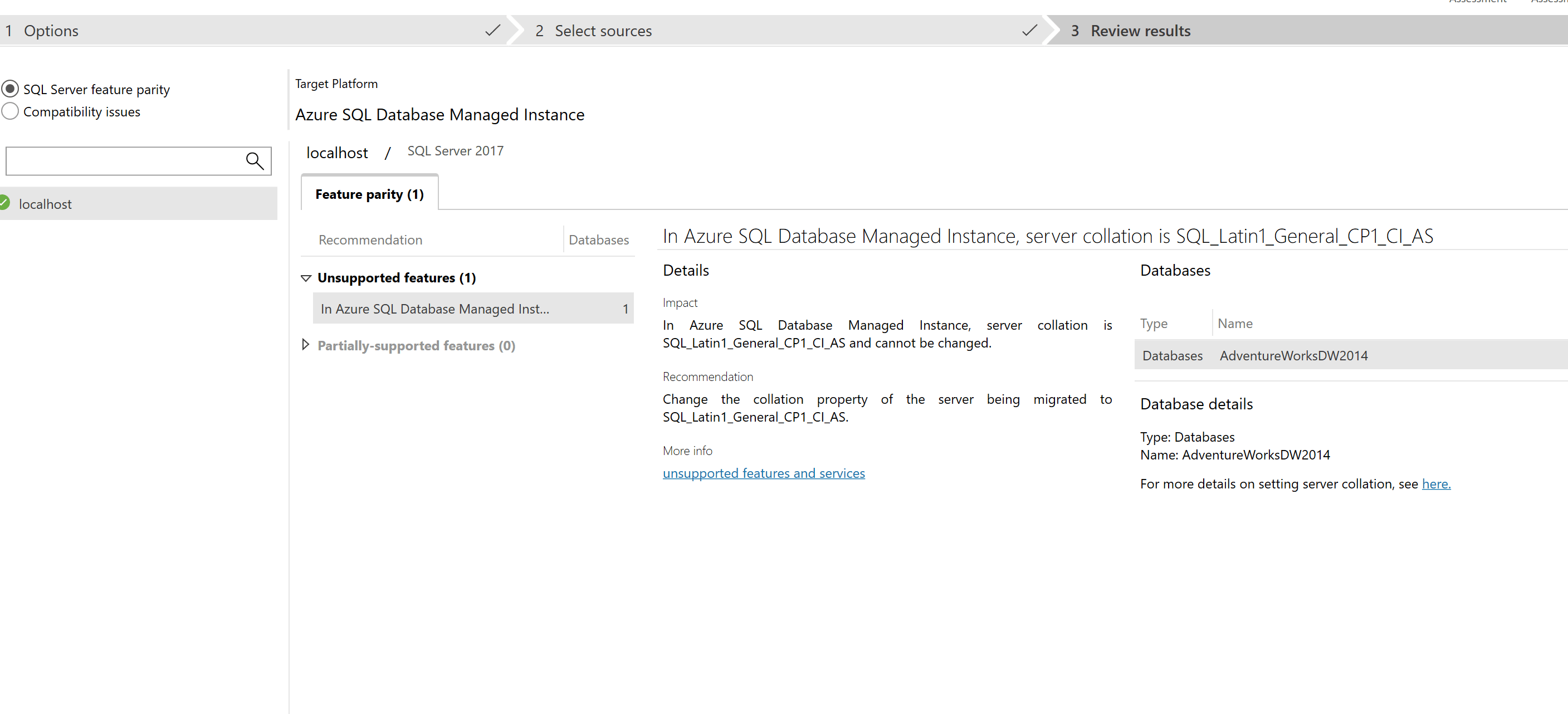Click the checkmark on Select sources step

pyautogui.click(x=1029, y=30)
